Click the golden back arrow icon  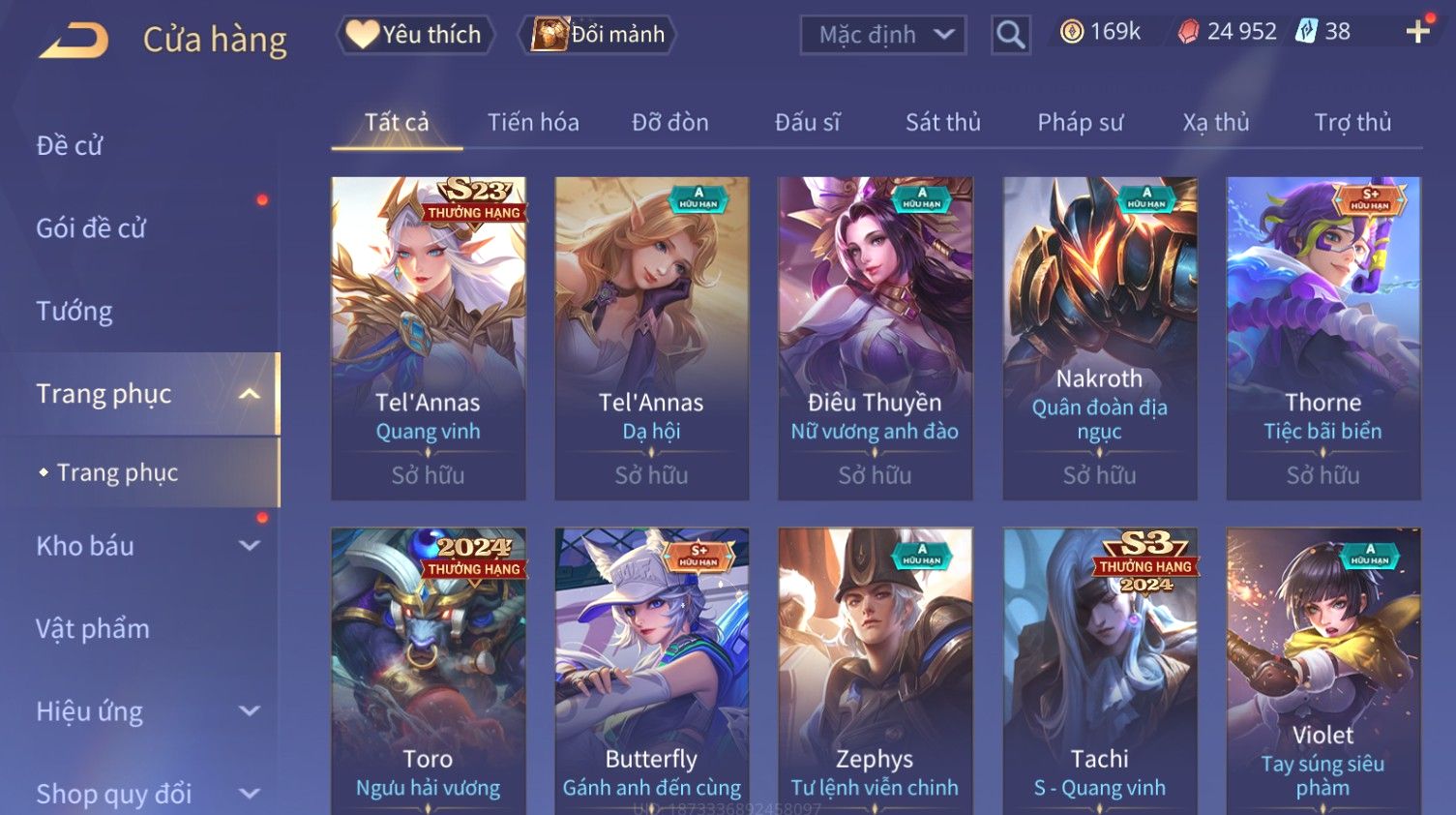[74, 41]
